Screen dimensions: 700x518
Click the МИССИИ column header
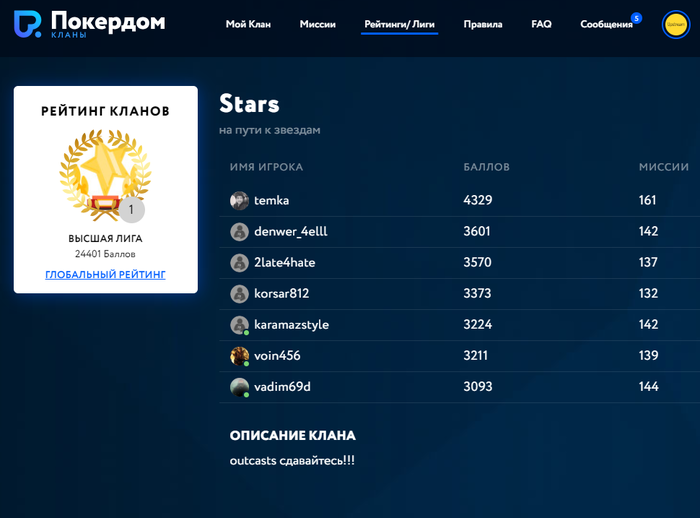664,167
